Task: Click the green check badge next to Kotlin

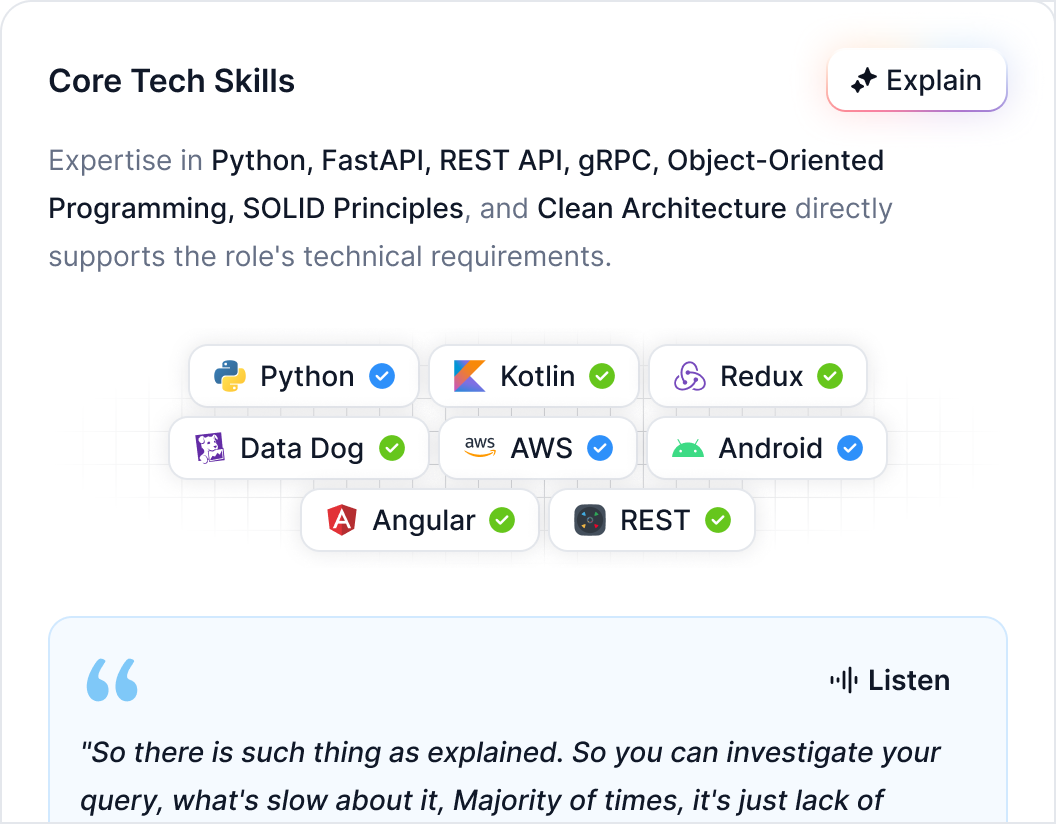Action: [602, 376]
